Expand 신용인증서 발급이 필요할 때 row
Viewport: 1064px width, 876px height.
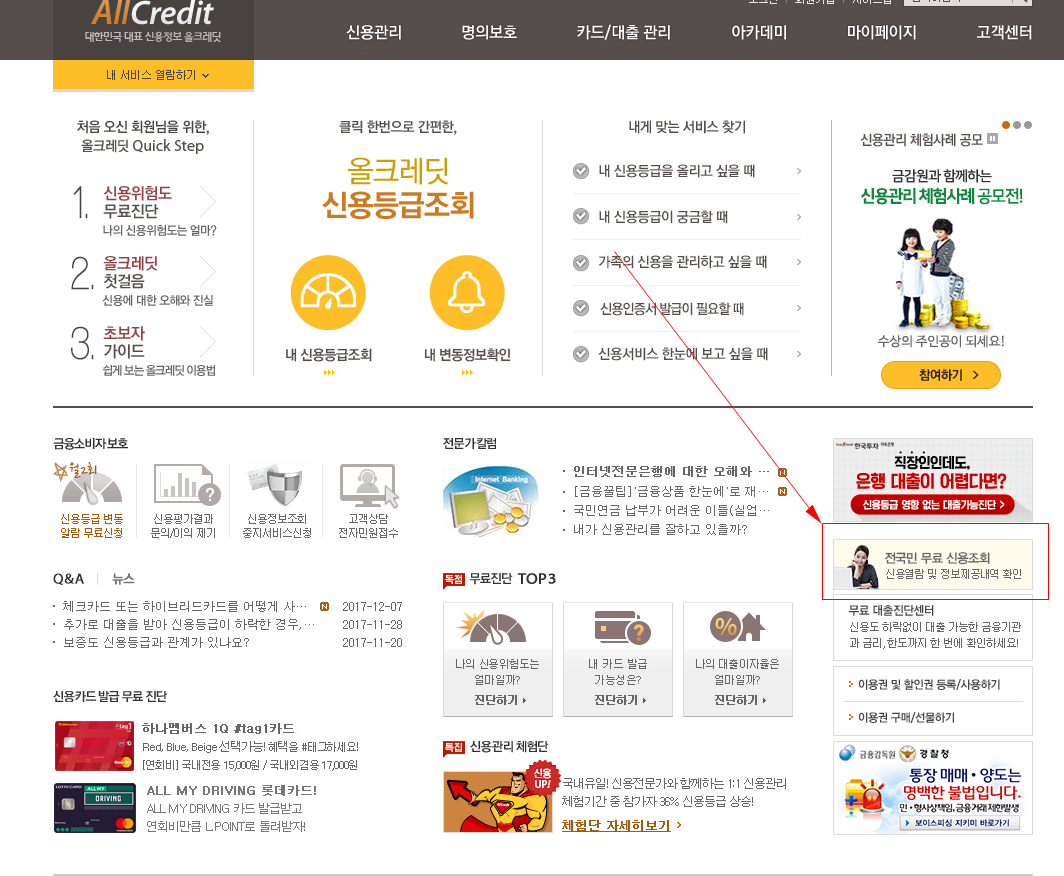687,308
